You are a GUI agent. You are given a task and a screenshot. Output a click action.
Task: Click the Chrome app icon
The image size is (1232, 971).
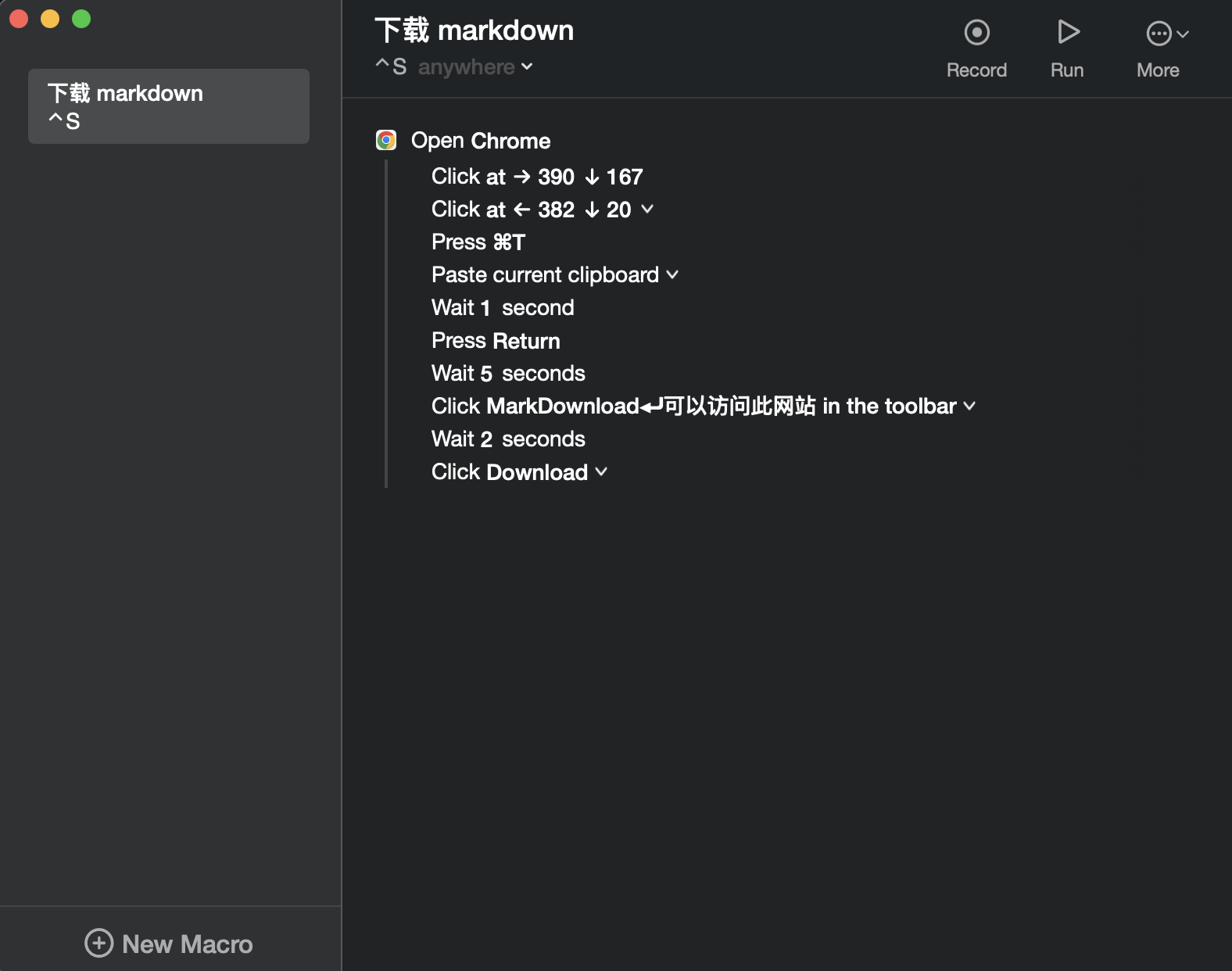click(386, 140)
